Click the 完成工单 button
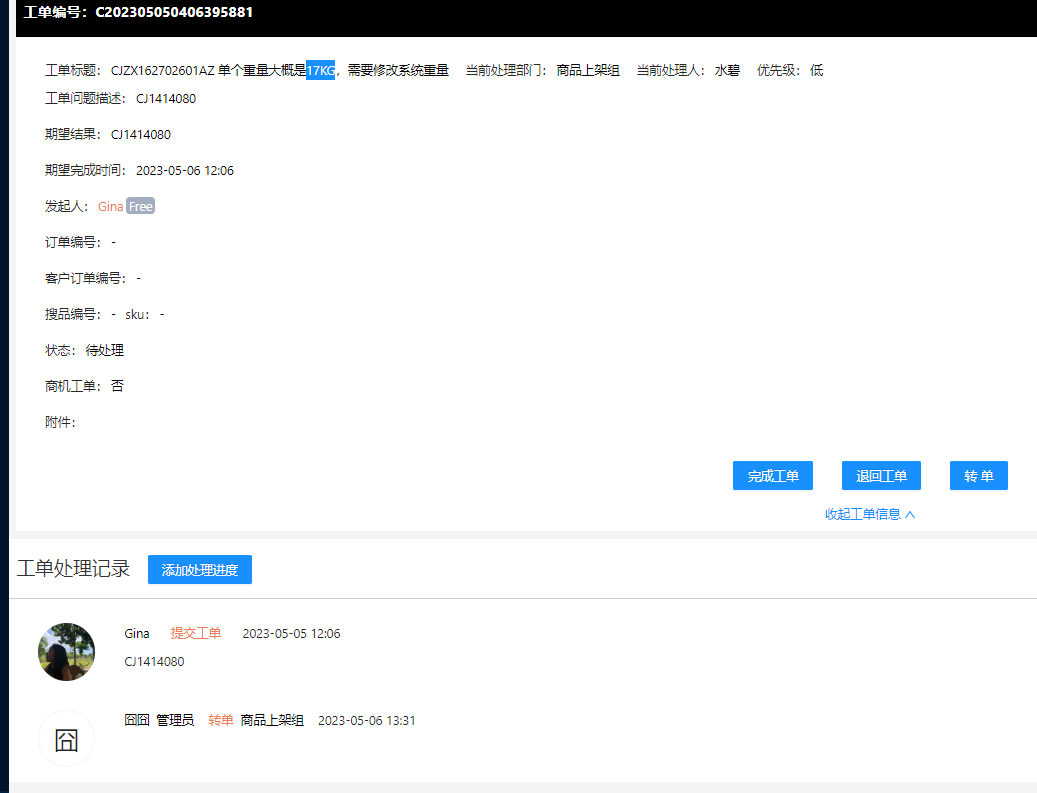 pyautogui.click(x=772, y=476)
